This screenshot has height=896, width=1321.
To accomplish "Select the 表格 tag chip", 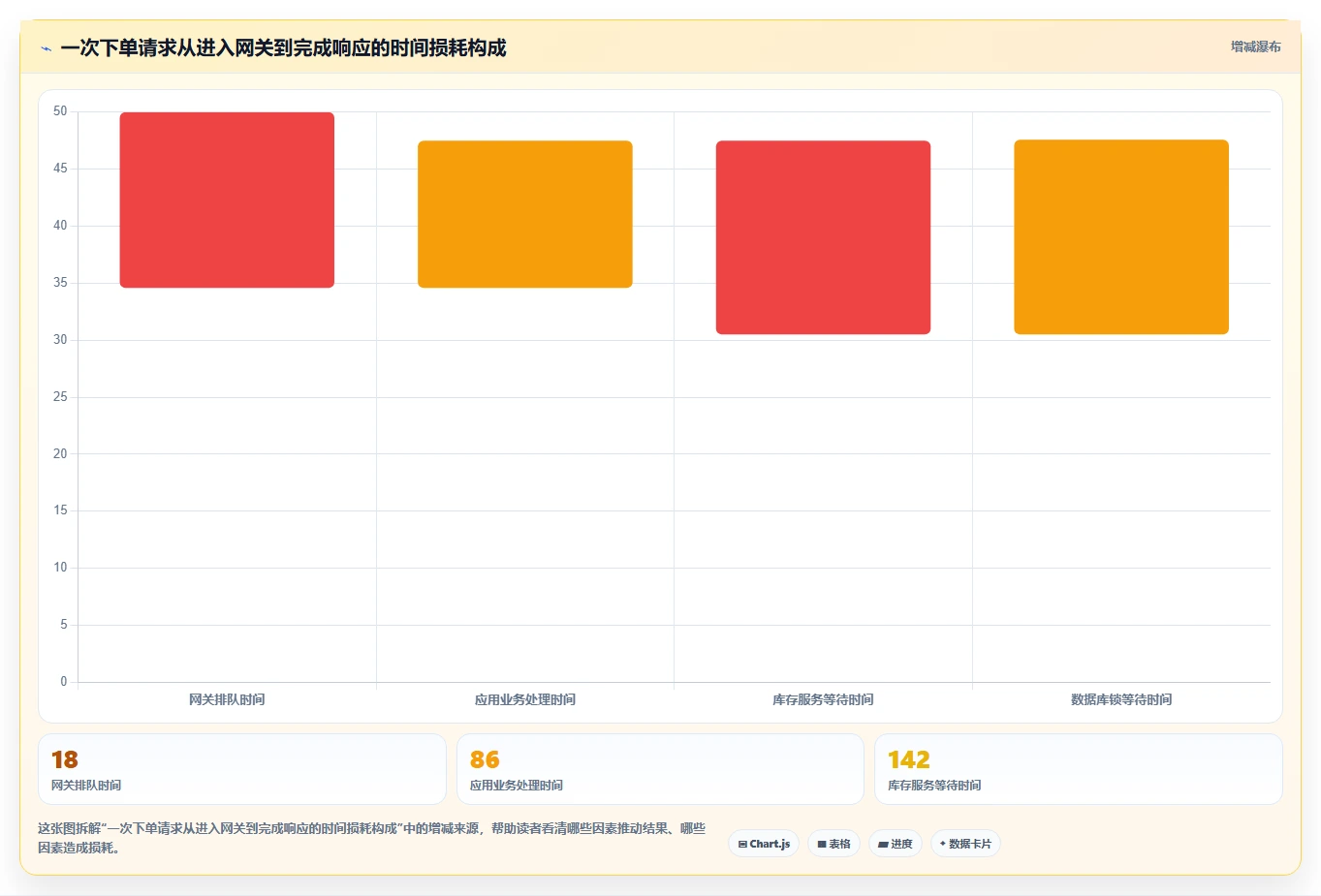I will coord(833,844).
